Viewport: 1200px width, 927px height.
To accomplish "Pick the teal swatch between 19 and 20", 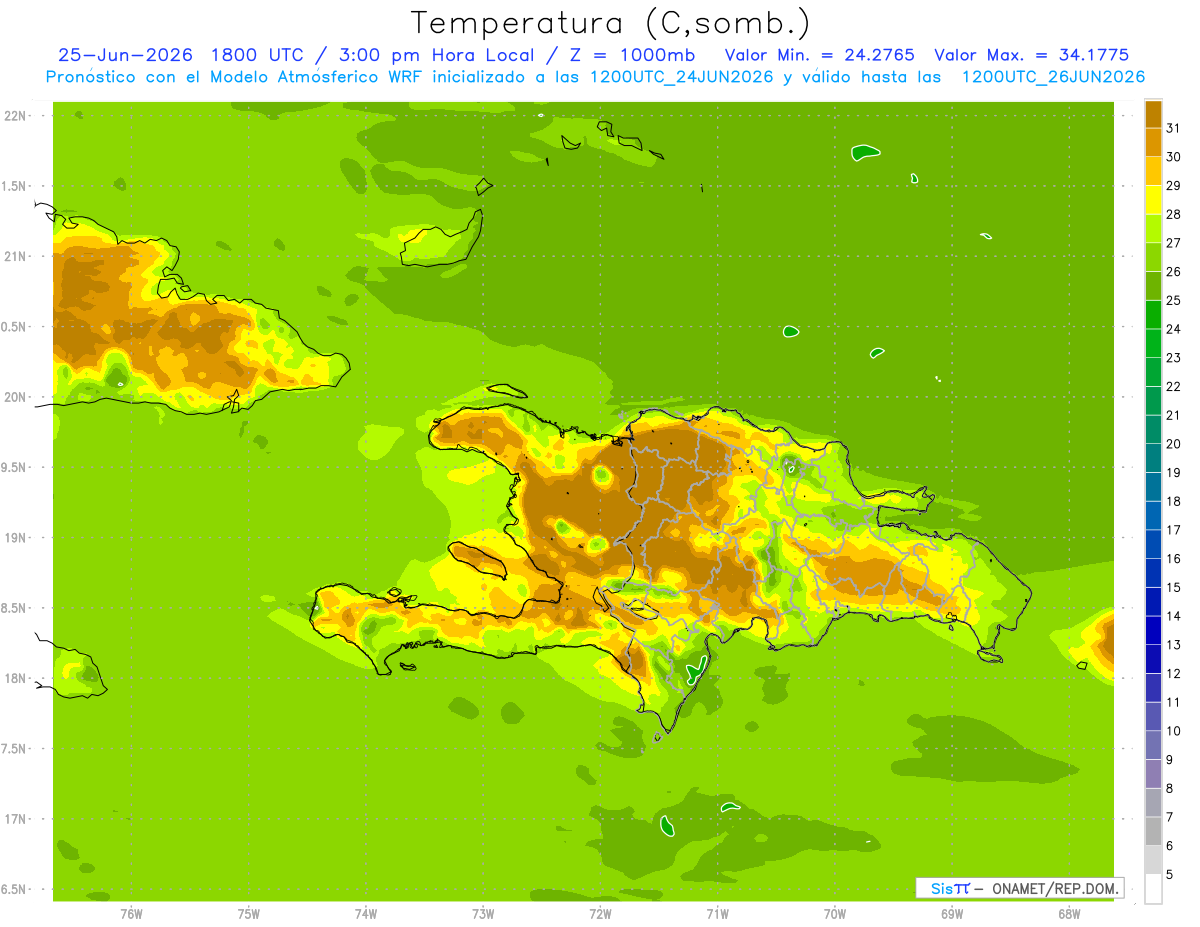I will point(1153,458).
